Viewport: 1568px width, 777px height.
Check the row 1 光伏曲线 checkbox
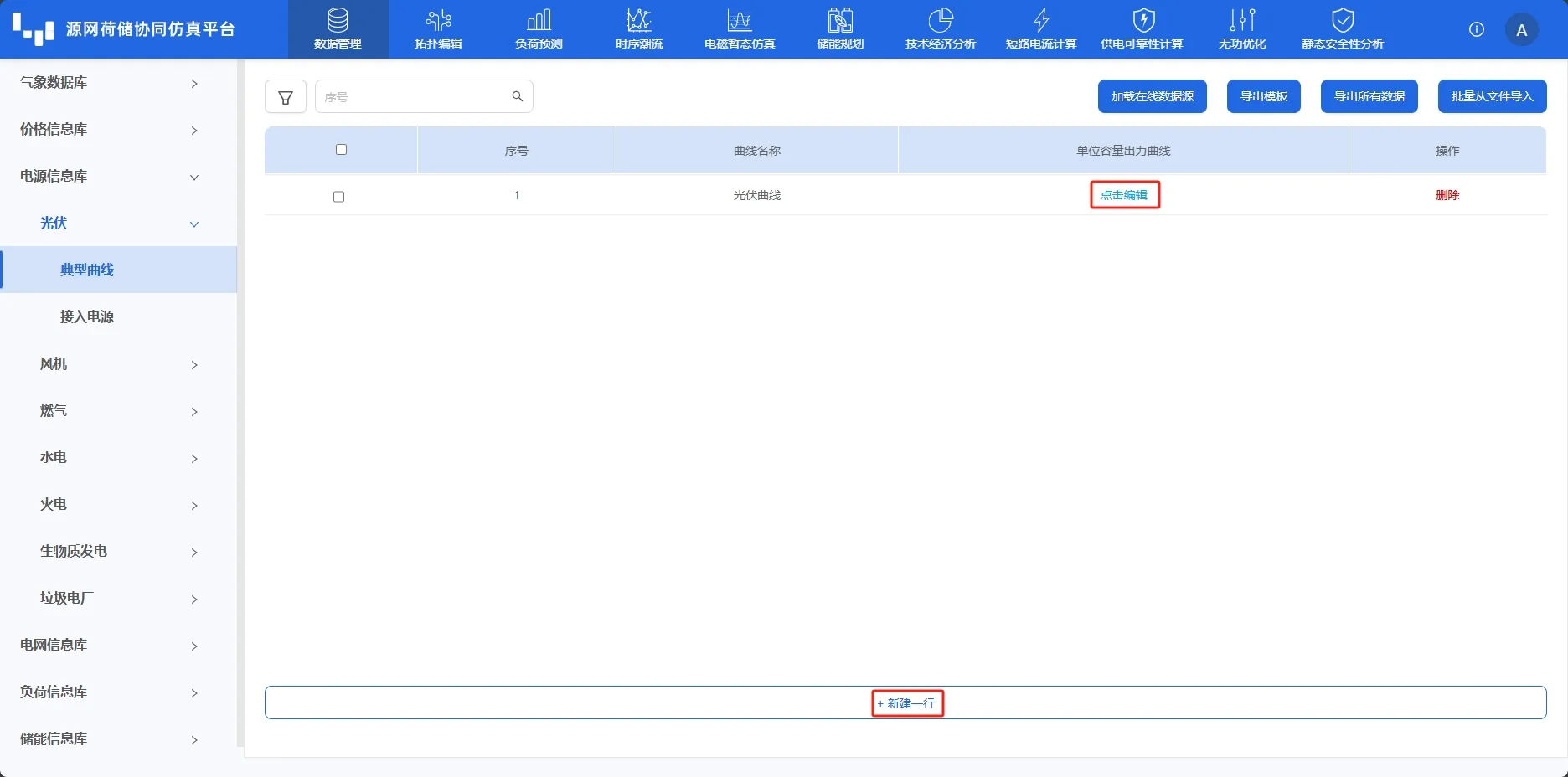339,197
